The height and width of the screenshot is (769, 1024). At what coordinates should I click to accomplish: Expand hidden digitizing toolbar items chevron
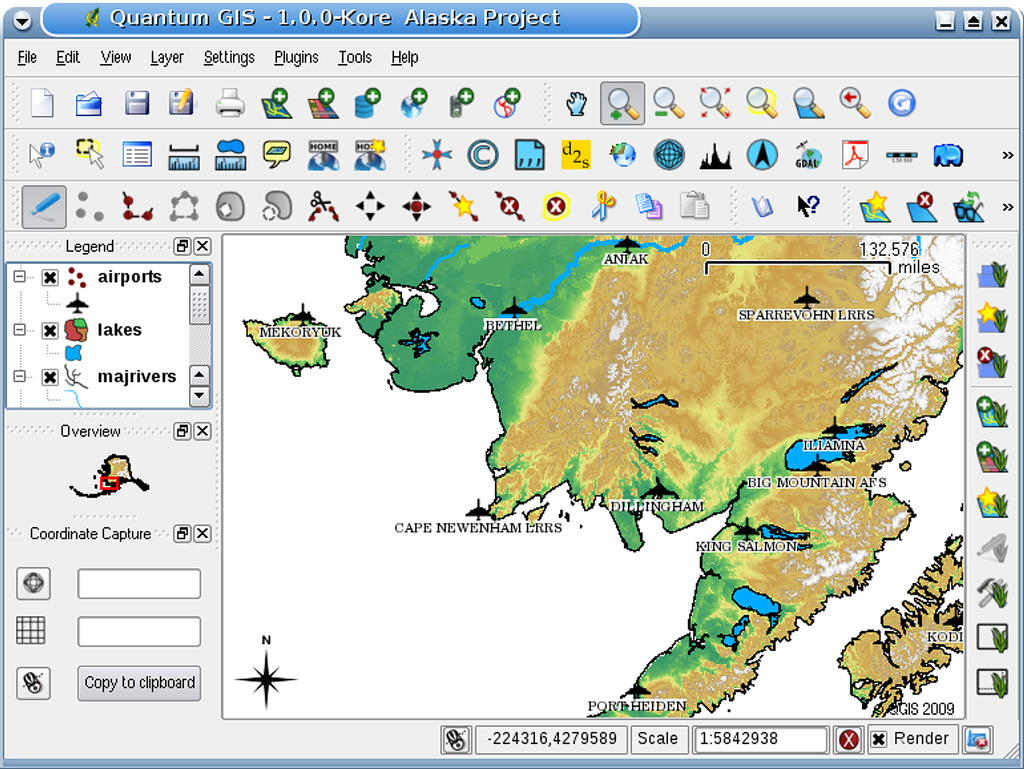coord(1008,207)
